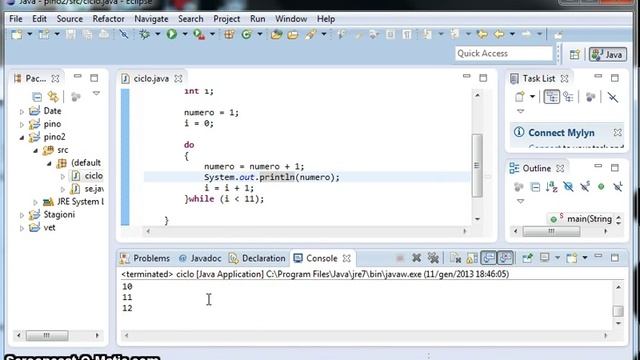
Task: Open the Run configurations dropdown arrow
Action: pyautogui.click(x=184, y=34)
